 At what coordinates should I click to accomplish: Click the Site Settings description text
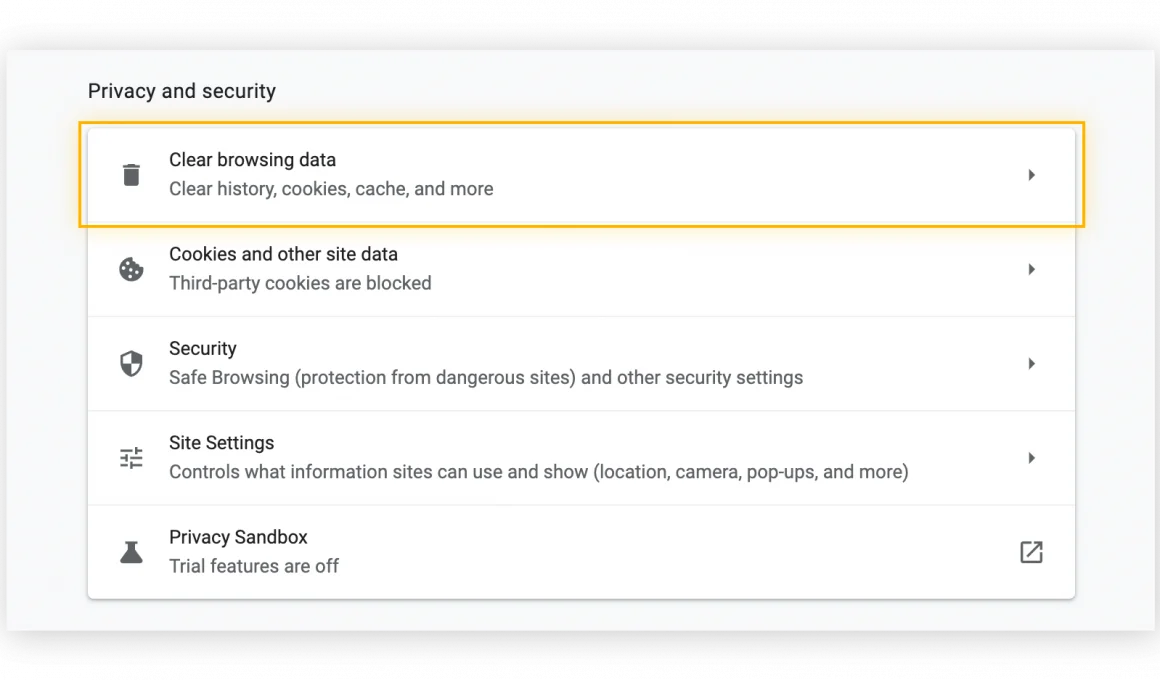coord(538,472)
